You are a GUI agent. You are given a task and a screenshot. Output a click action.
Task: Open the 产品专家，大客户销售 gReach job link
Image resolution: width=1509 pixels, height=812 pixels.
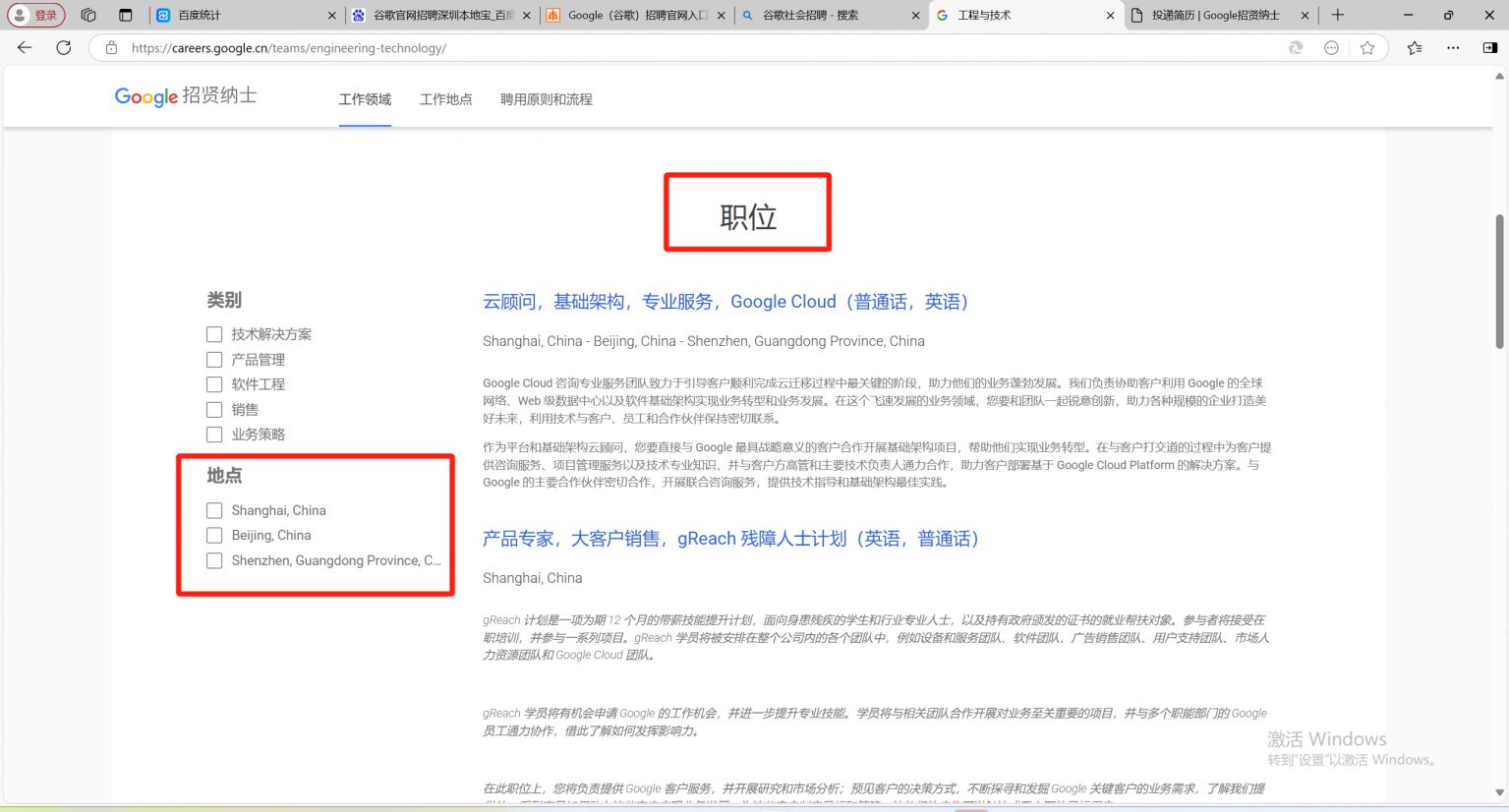pyautogui.click(x=731, y=539)
